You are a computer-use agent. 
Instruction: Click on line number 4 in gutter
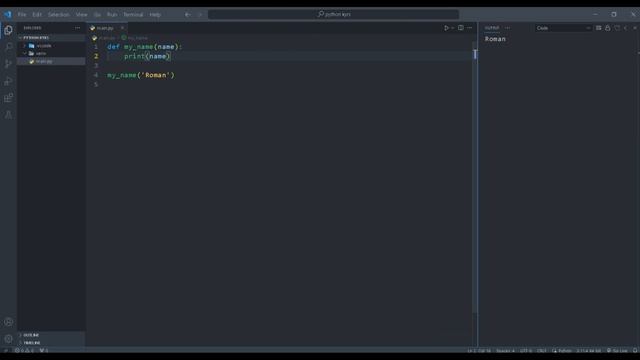pyautogui.click(x=96, y=75)
